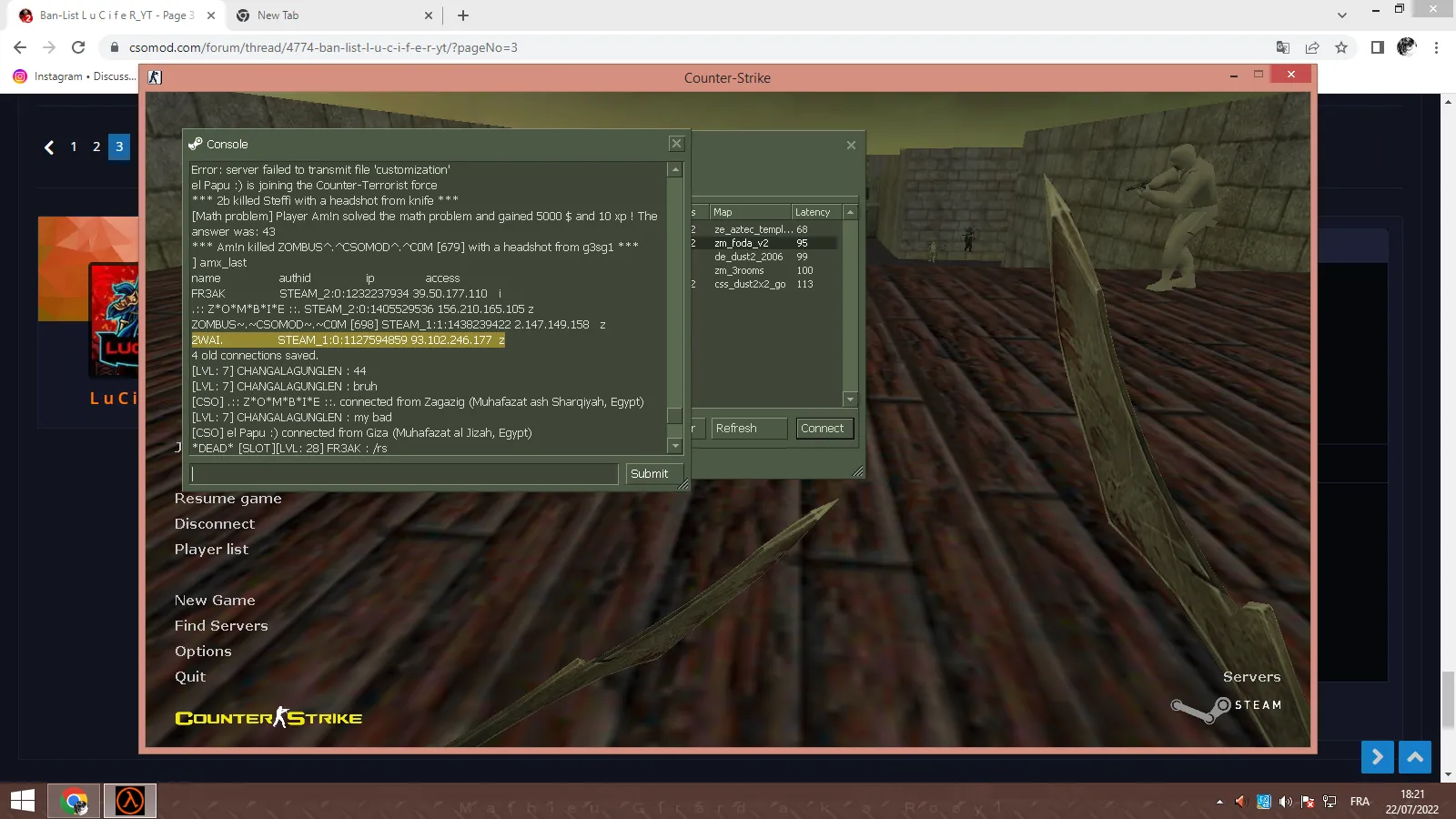Open the tab search dropdown arrow
This screenshot has height=819, width=1456.
pos(1341,15)
